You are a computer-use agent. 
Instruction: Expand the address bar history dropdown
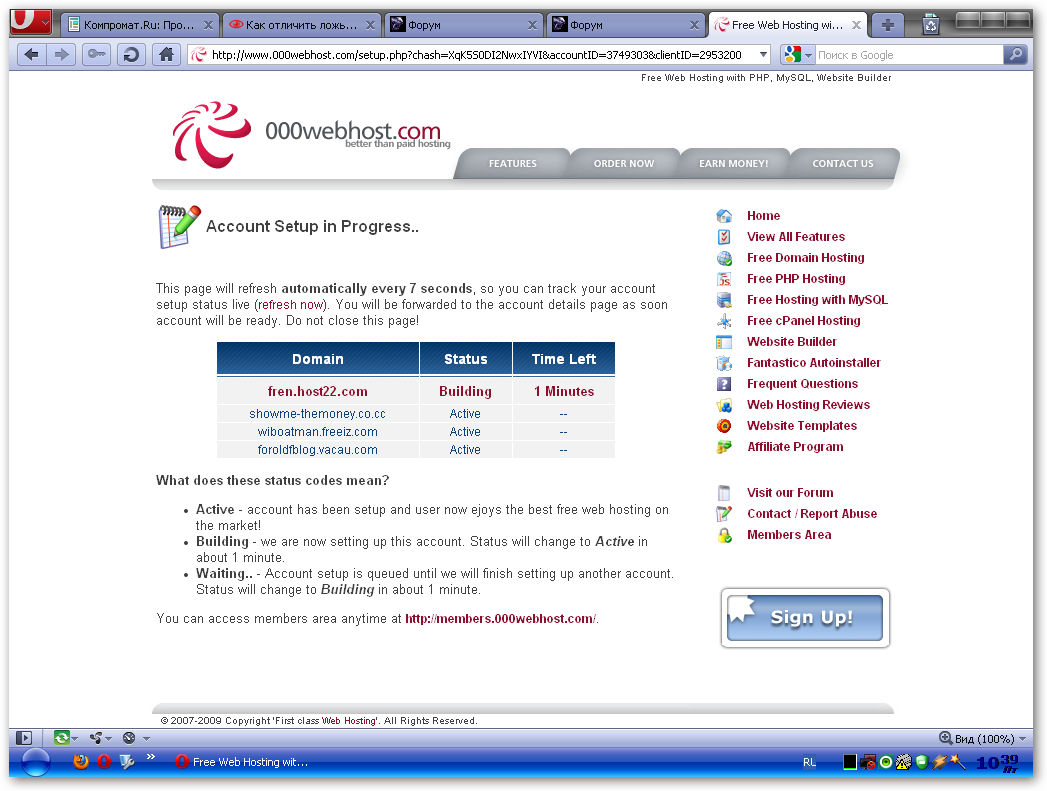point(764,55)
